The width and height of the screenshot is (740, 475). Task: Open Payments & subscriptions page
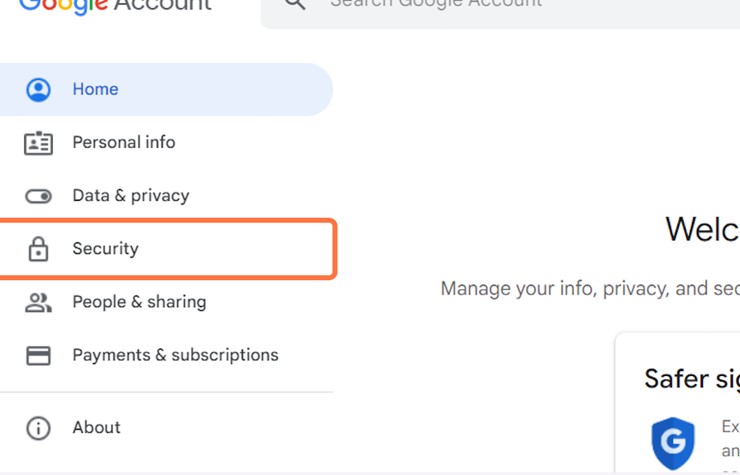pos(175,355)
